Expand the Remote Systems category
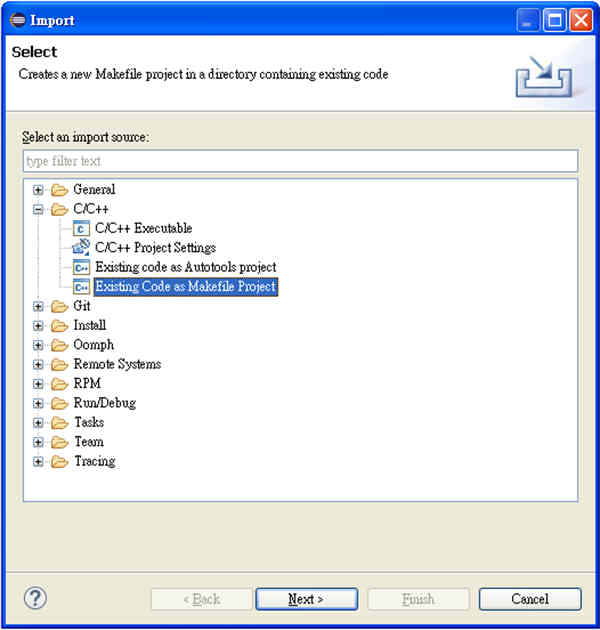Viewport: 600px width, 630px height. point(38,364)
